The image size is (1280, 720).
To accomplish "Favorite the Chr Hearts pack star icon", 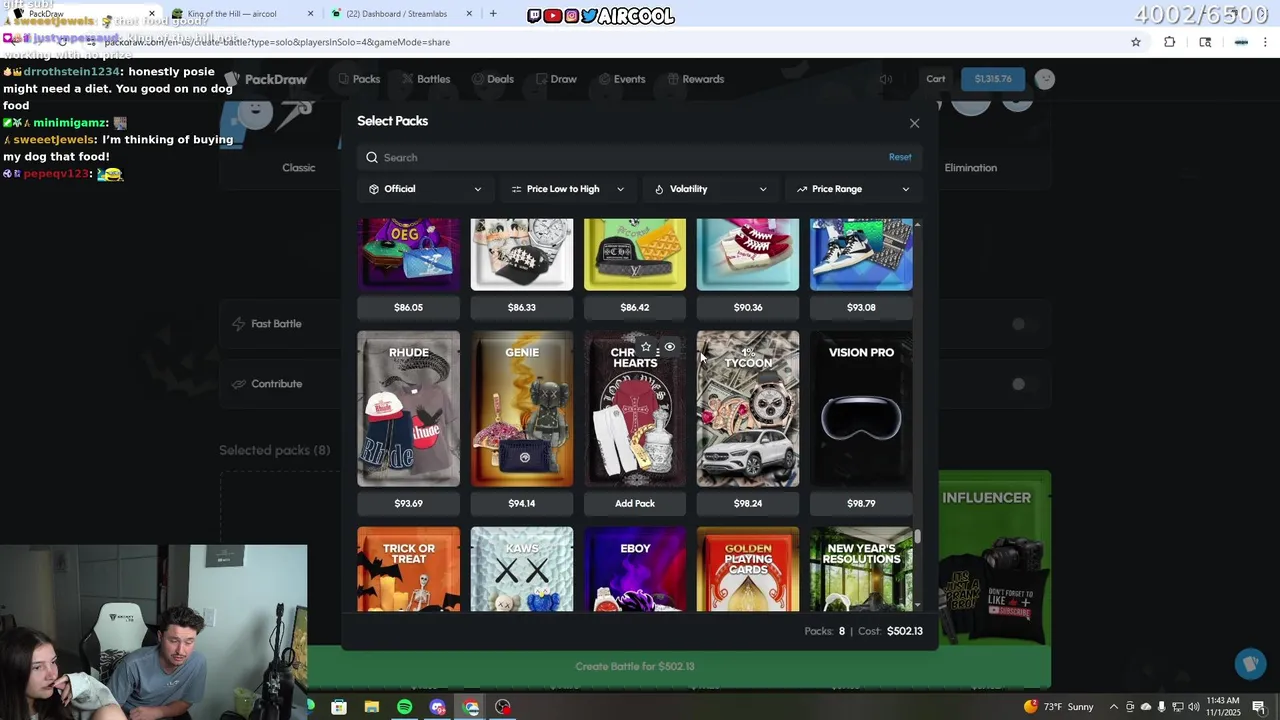I will coord(646,347).
